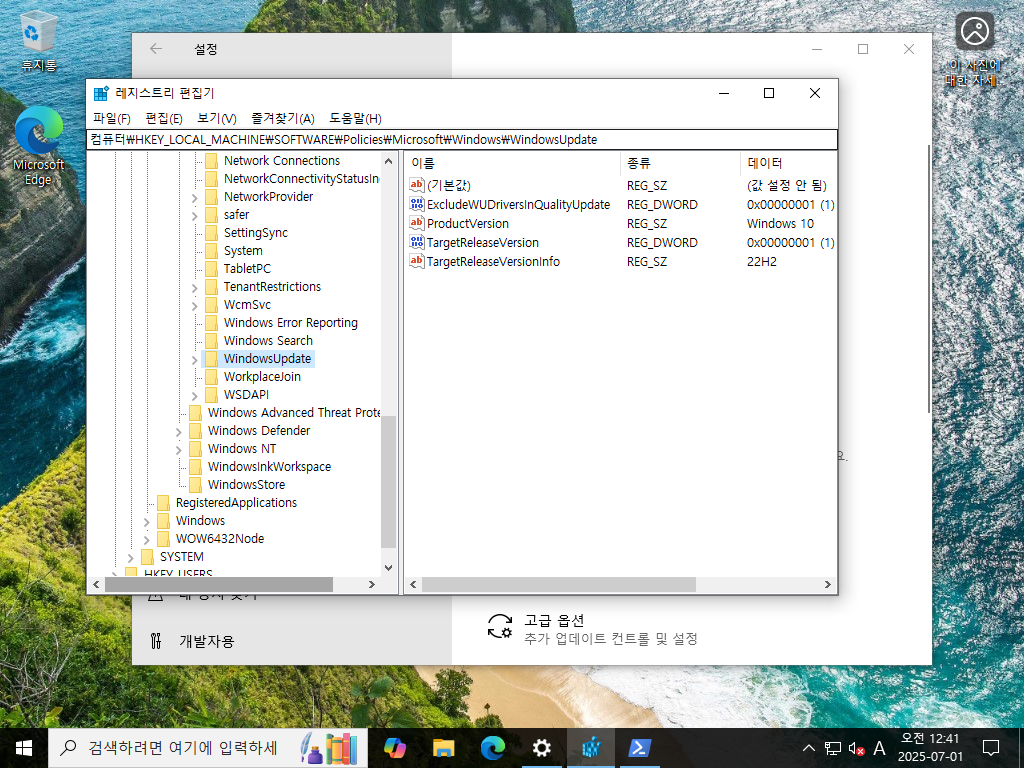
Task: Open Copilot from the taskbar
Action: coord(394,748)
